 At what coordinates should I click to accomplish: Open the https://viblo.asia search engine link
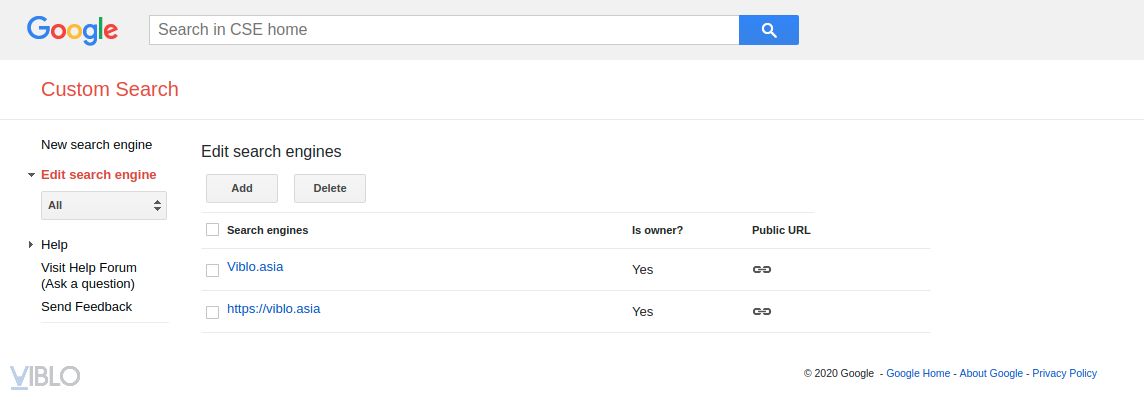click(273, 308)
